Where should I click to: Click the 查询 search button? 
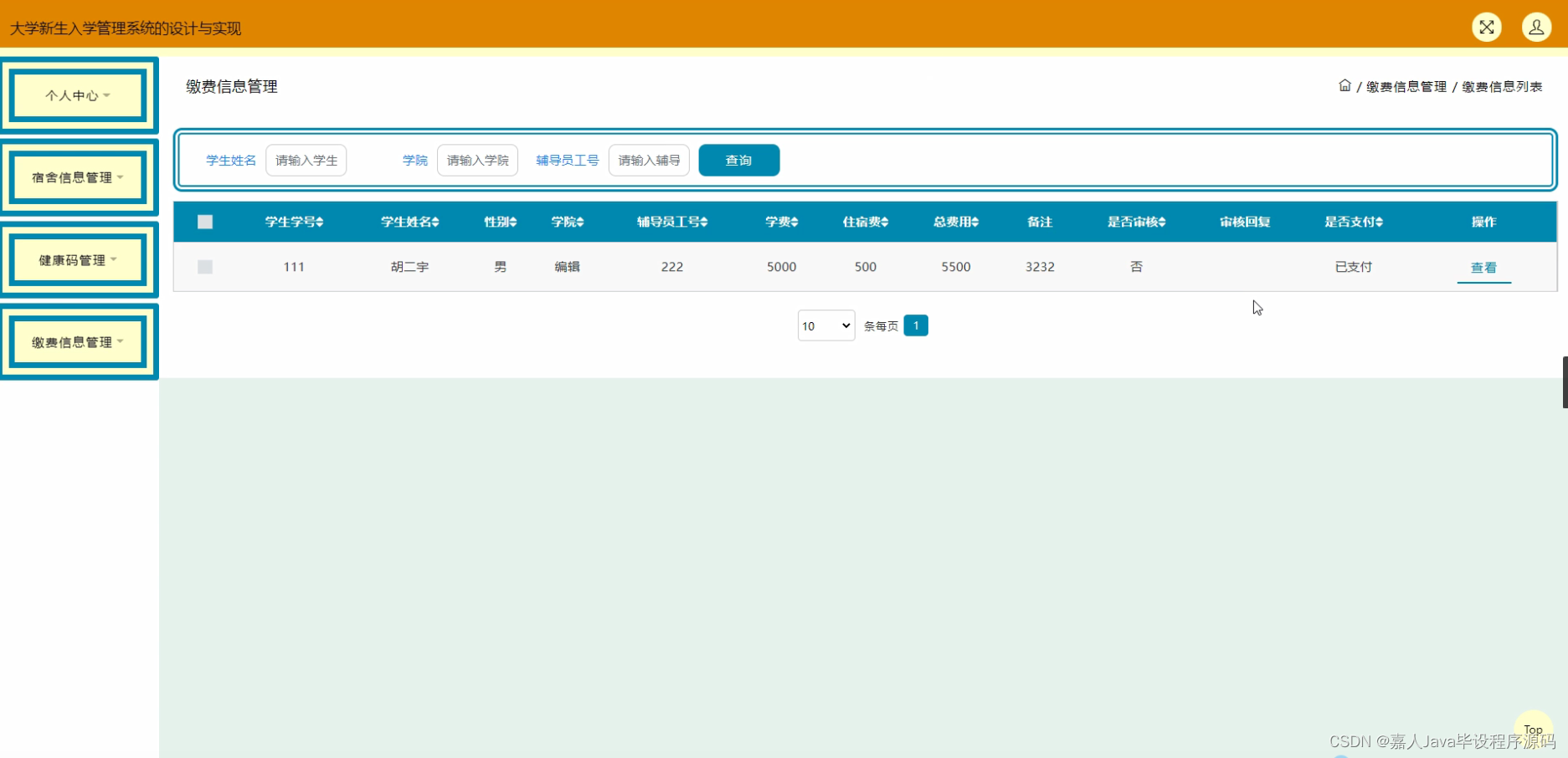click(739, 160)
